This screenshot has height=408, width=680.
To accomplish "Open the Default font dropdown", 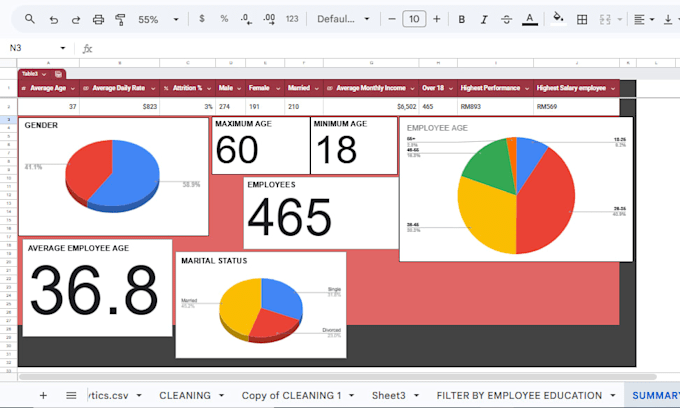I will pyautogui.click(x=343, y=19).
